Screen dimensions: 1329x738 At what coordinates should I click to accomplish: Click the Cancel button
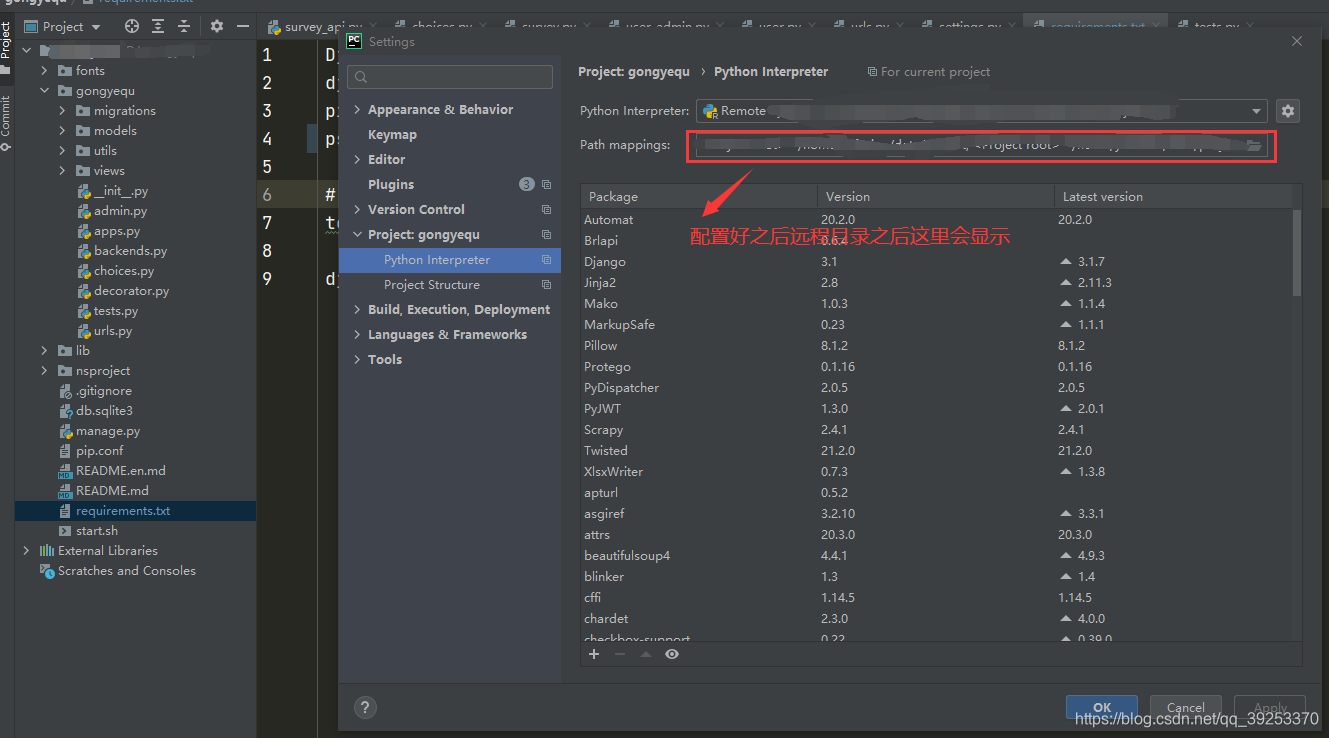coord(1186,707)
